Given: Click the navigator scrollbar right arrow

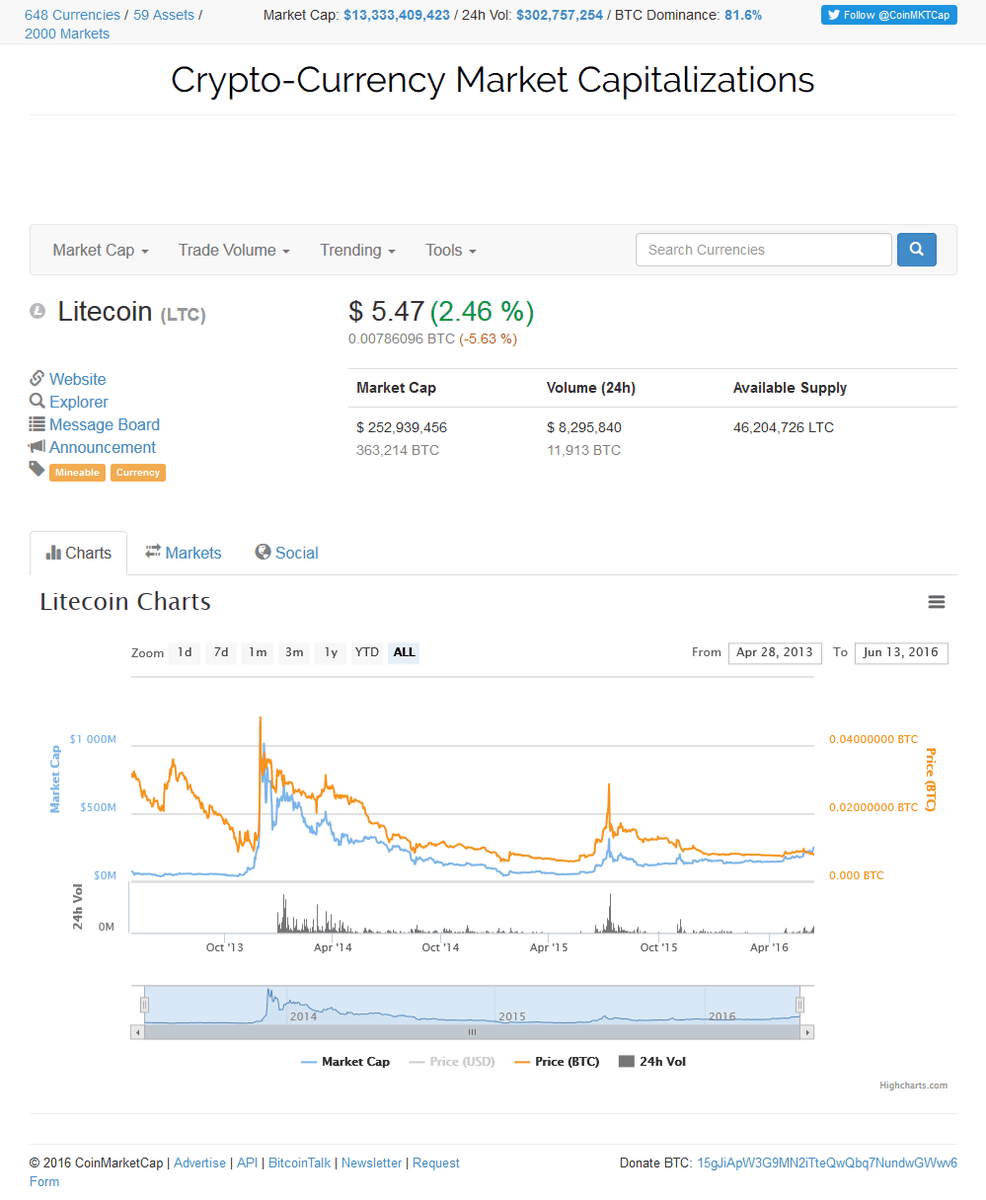Looking at the screenshot, I should [x=808, y=1031].
